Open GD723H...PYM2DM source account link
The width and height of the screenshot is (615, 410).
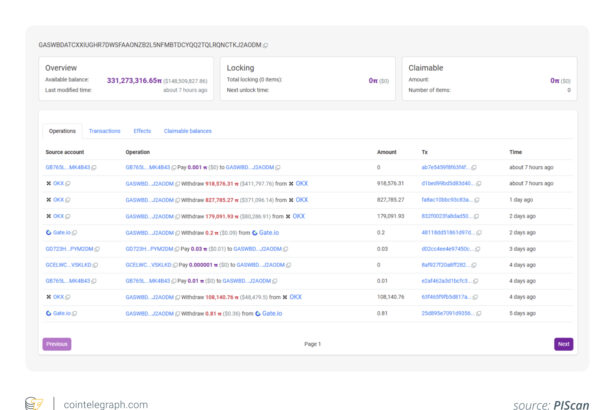(68, 248)
